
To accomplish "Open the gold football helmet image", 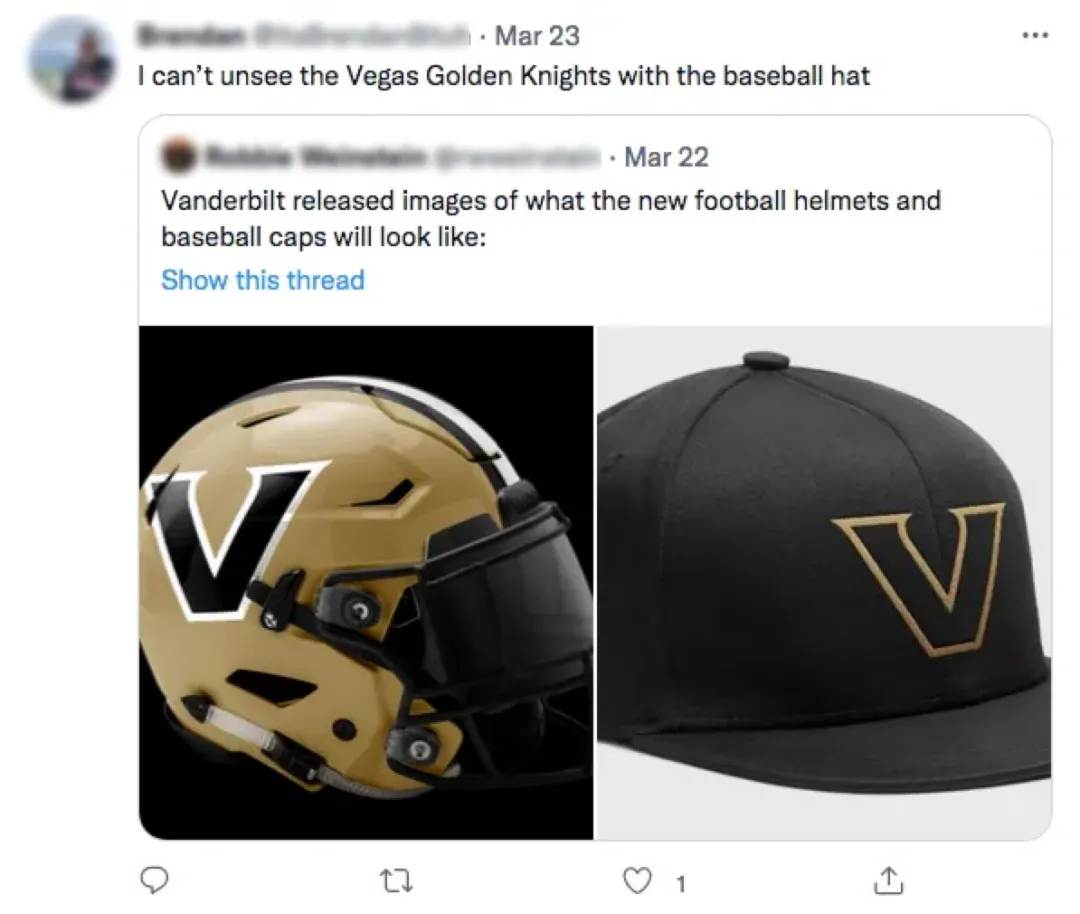I will pyautogui.click(x=366, y=582).
